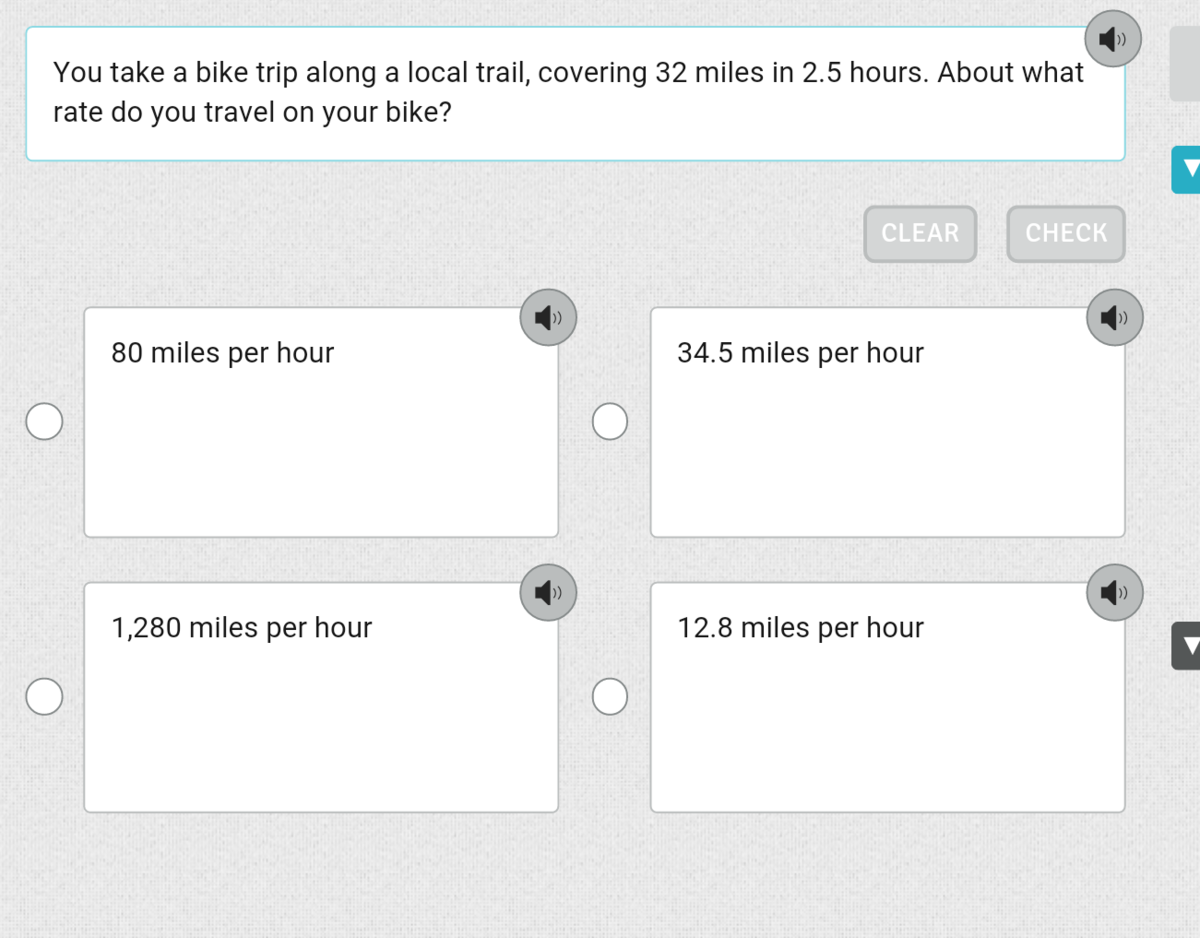The width and height of the screenshot is (1200, 938).
Task: Click the 12.8 miles per hour answer card
Action: click(x=887, y=715)
